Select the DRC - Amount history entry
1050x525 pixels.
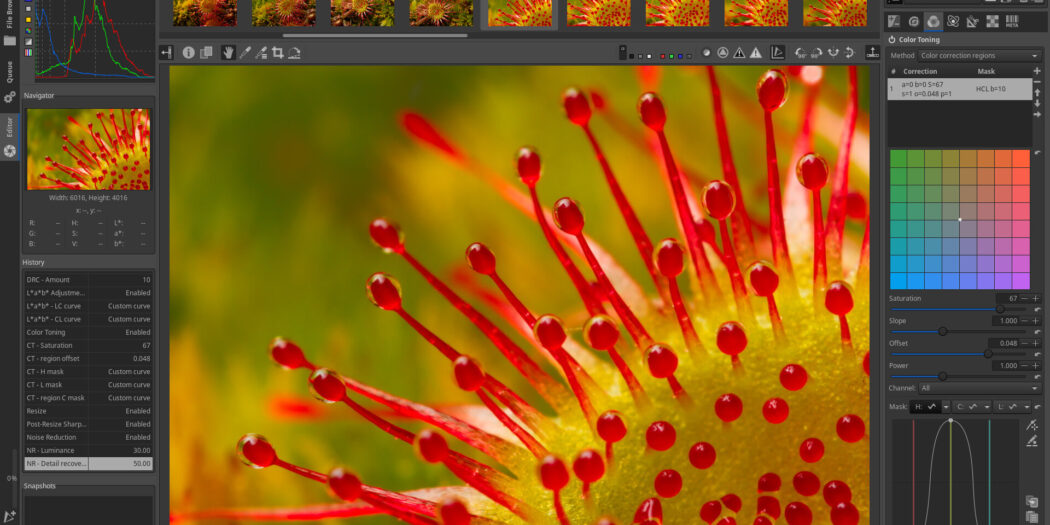88,280
